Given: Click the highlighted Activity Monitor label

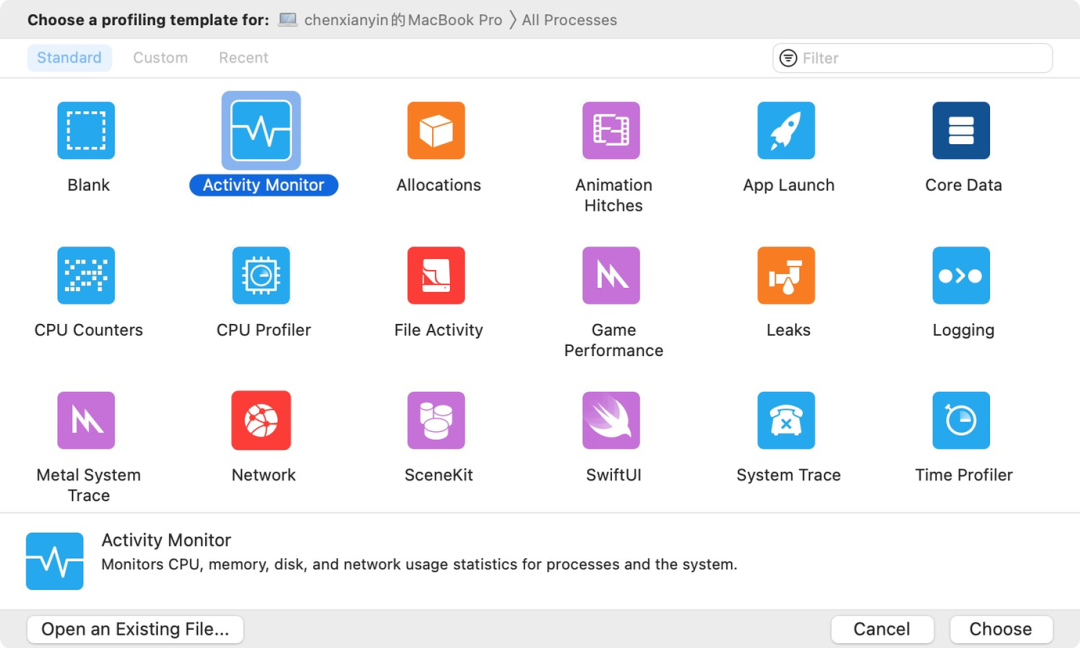Looking at the screenshot, I should [264, 185].
